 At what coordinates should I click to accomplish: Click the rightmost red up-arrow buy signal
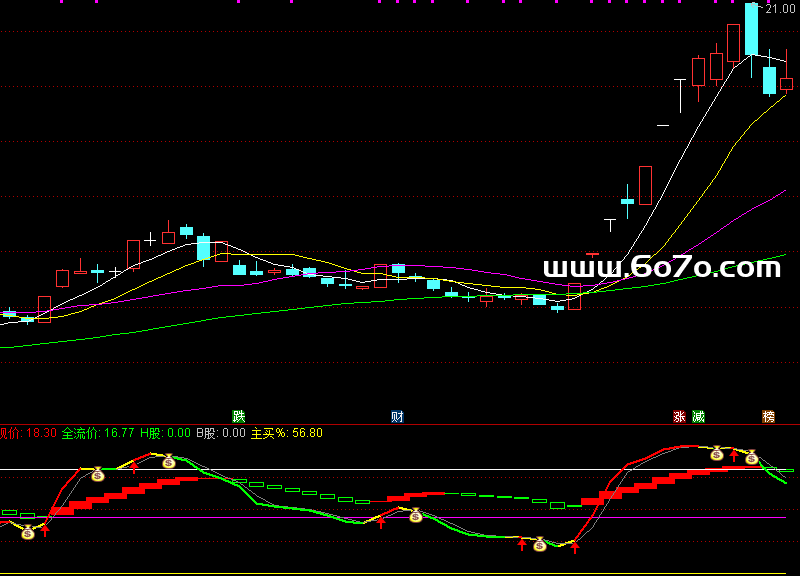coord(734,455)
